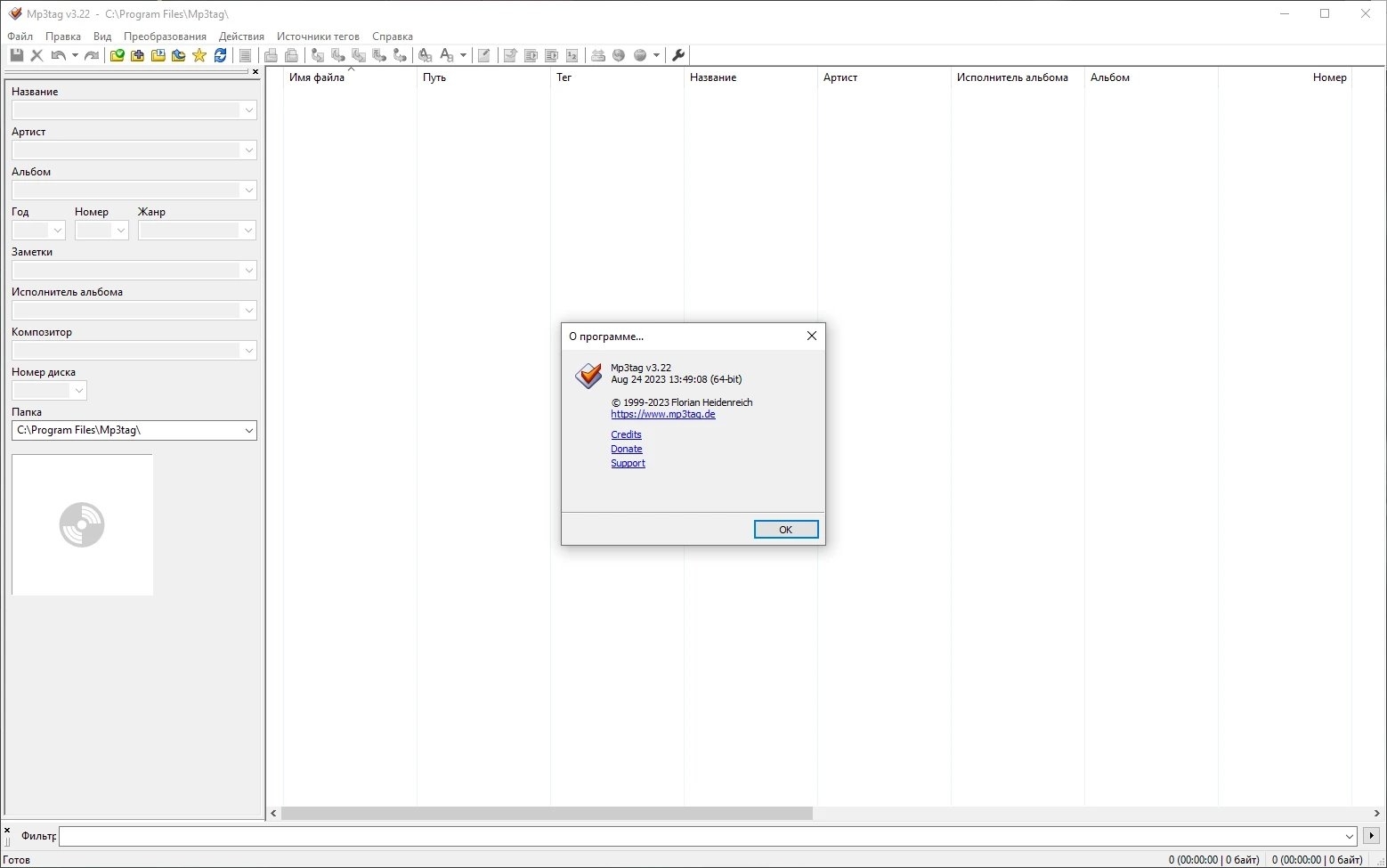Viewport: 1387px width, 868px height.
Task: Click the Extended tags pencil icon
Action: [483, 55]
